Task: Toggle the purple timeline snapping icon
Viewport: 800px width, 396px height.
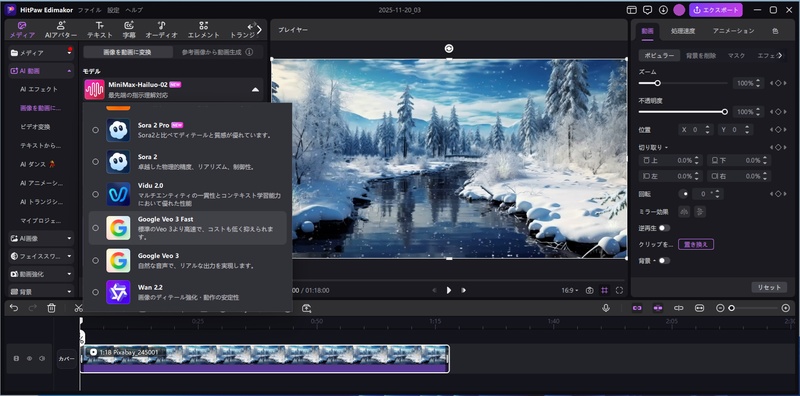Action: [657, 308]
